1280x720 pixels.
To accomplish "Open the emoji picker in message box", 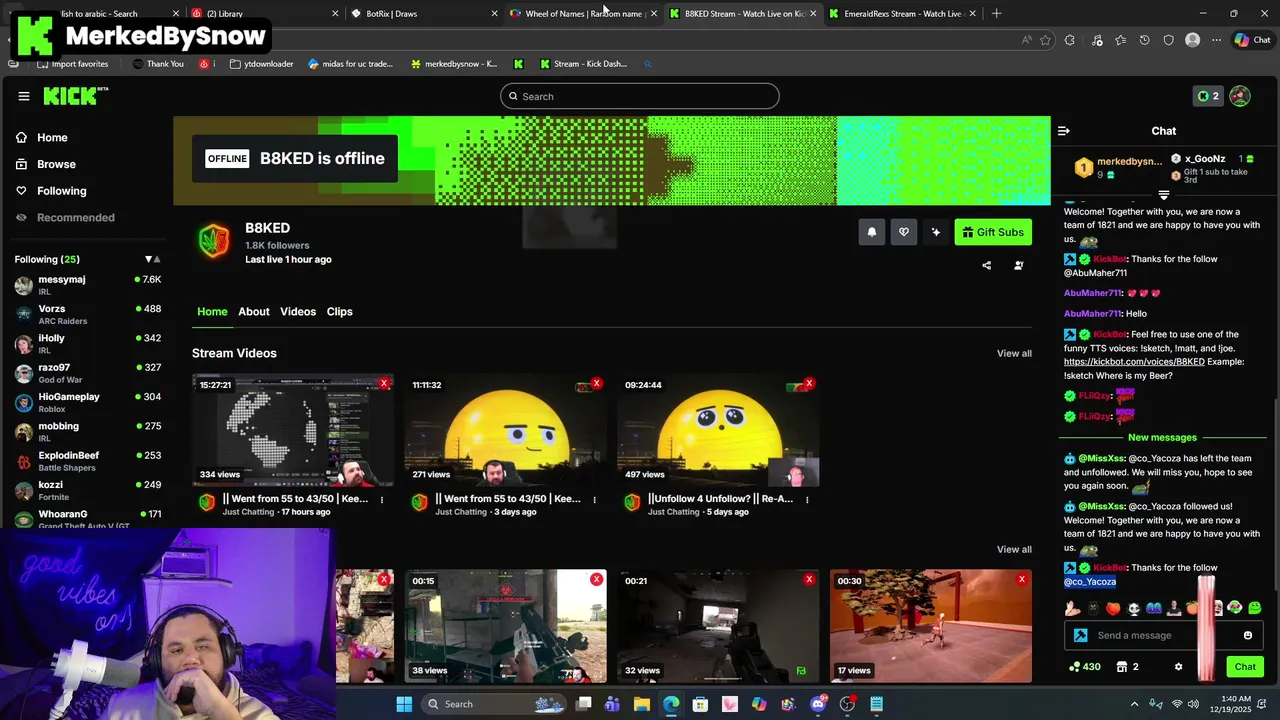I will click(x=1247, y=635).
